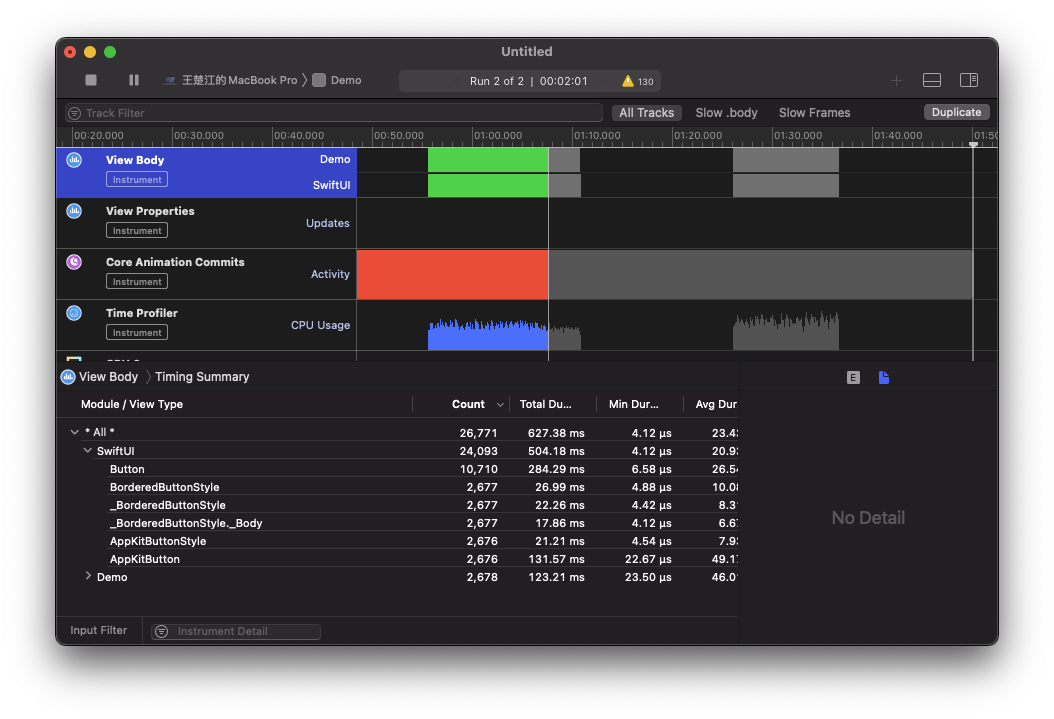The height and width of the screenshot is (719, 1054).
Task: Add a new instrument with plus icon
Action: click(896, 80)
